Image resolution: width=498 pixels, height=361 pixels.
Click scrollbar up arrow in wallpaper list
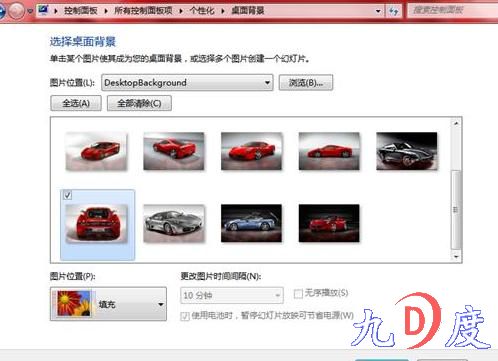click(x=456, y=123)
